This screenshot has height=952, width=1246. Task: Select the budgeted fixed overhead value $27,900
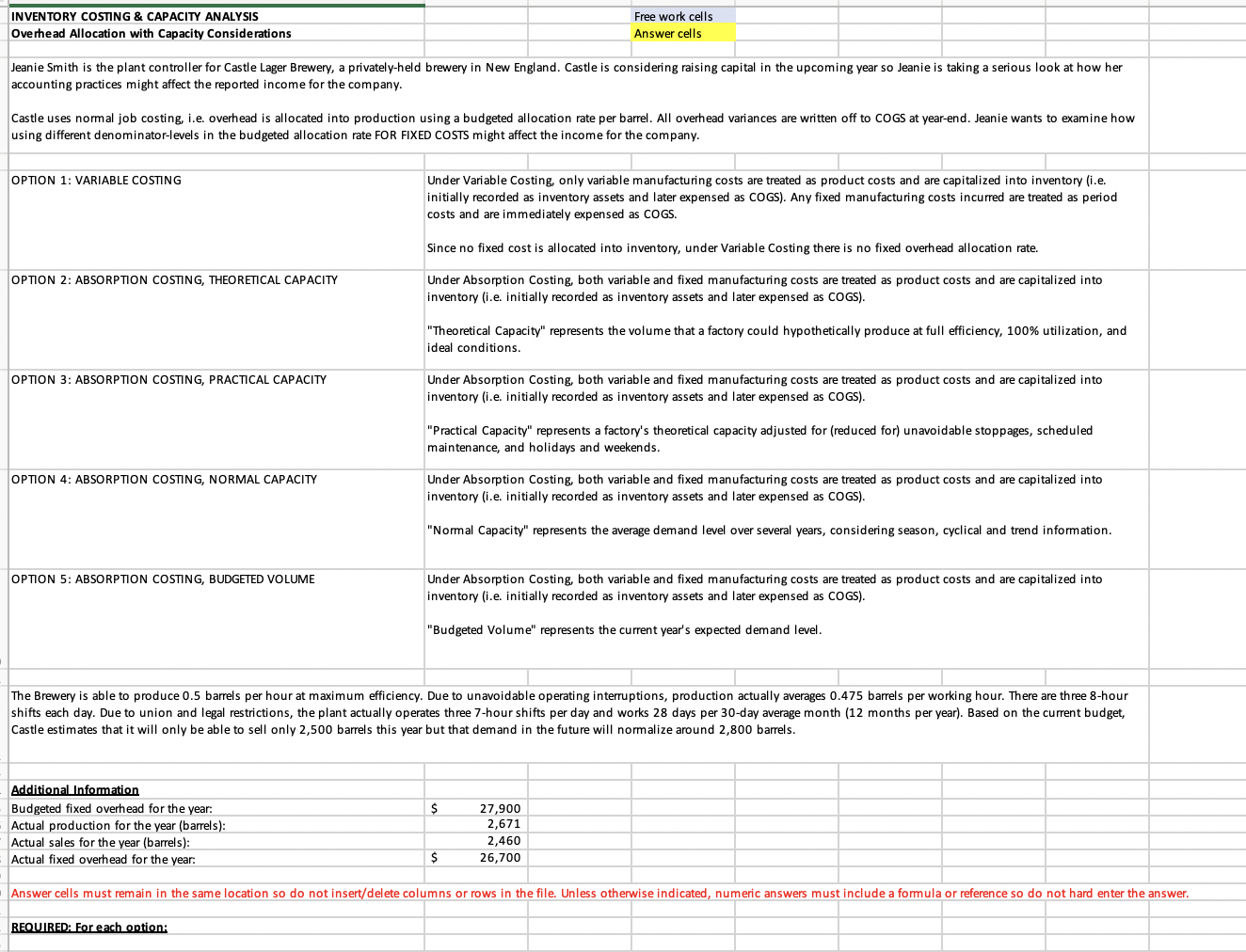point(476,807)
